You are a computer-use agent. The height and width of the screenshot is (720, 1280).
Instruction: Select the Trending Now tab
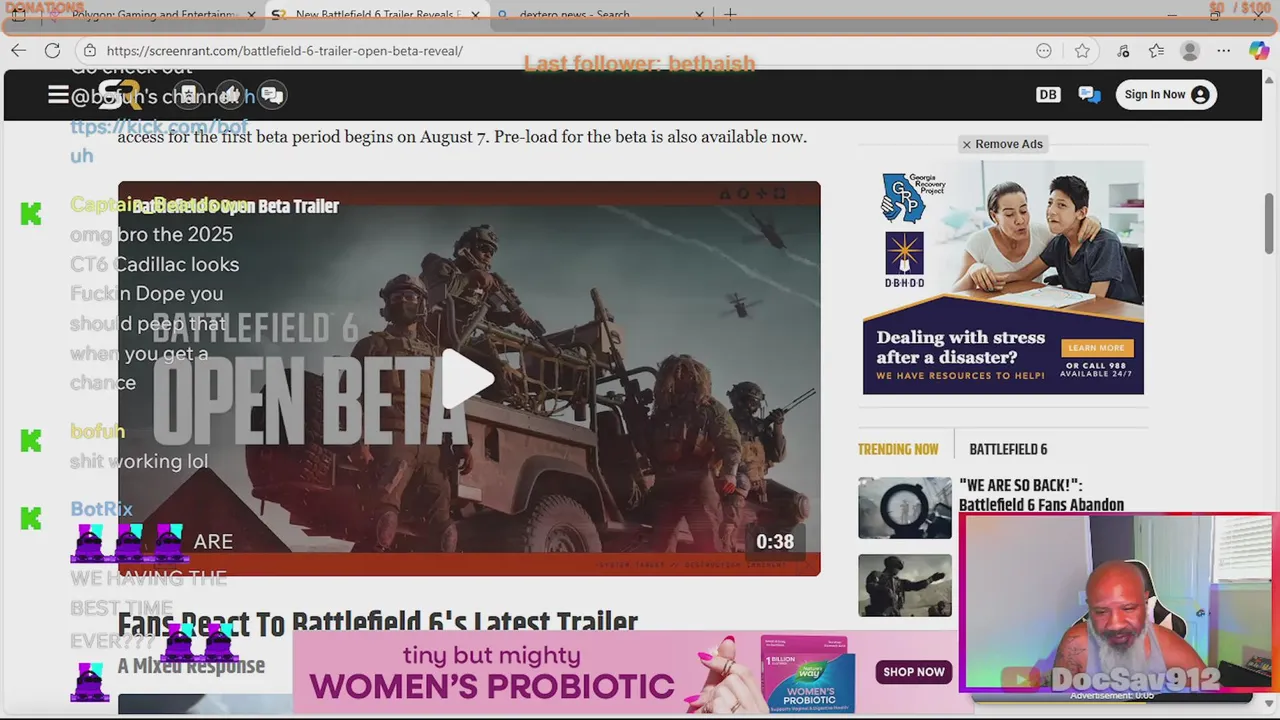(x=898, y=450)
